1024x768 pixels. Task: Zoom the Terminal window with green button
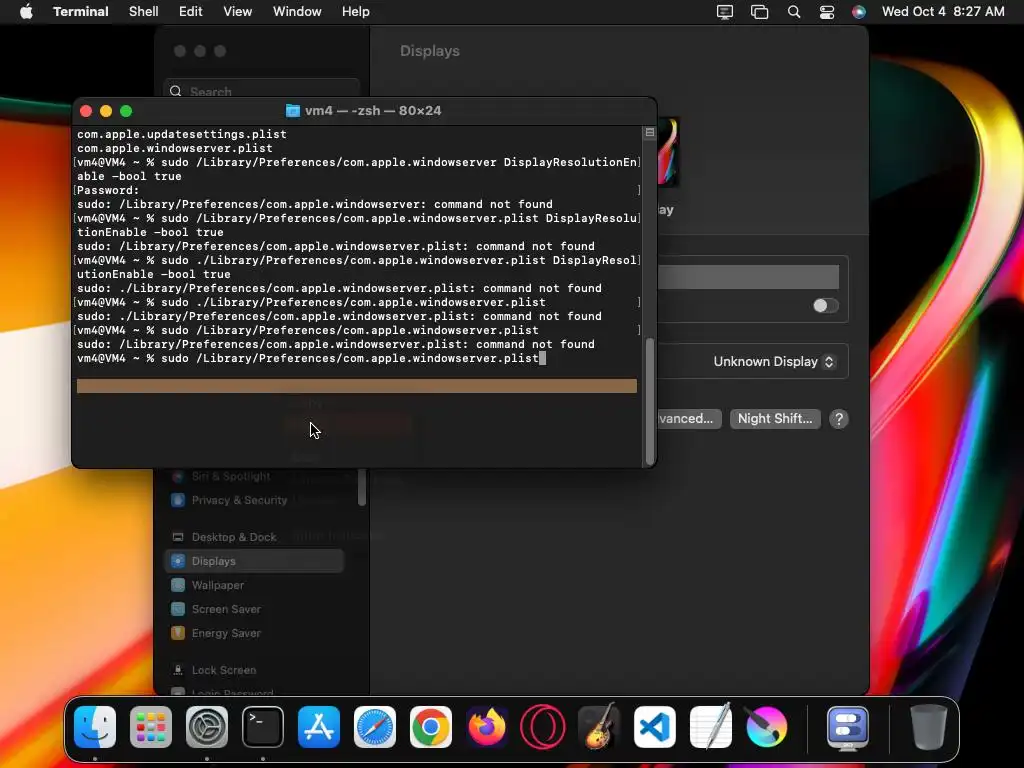click(126, 111)
